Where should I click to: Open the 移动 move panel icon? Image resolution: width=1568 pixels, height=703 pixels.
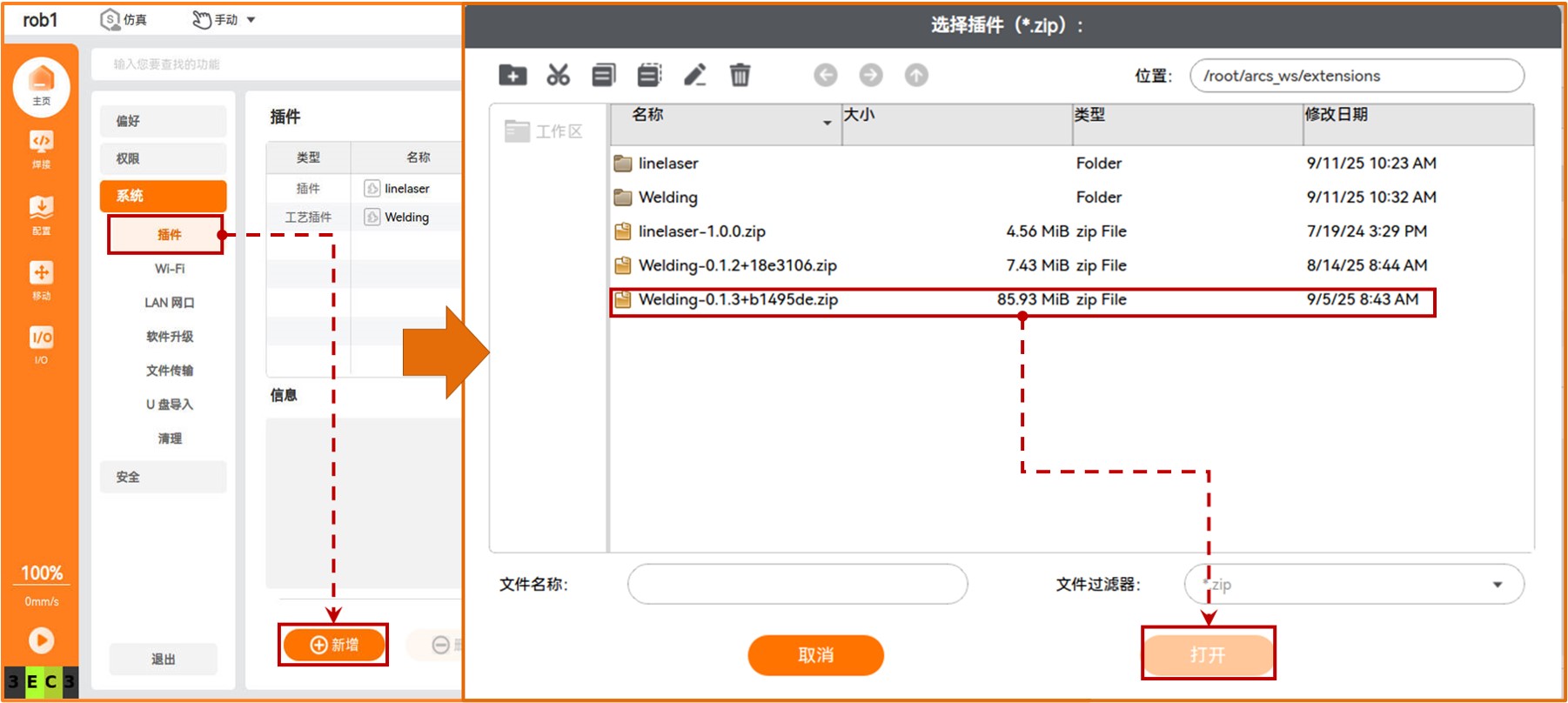click(x=41, y=278)
